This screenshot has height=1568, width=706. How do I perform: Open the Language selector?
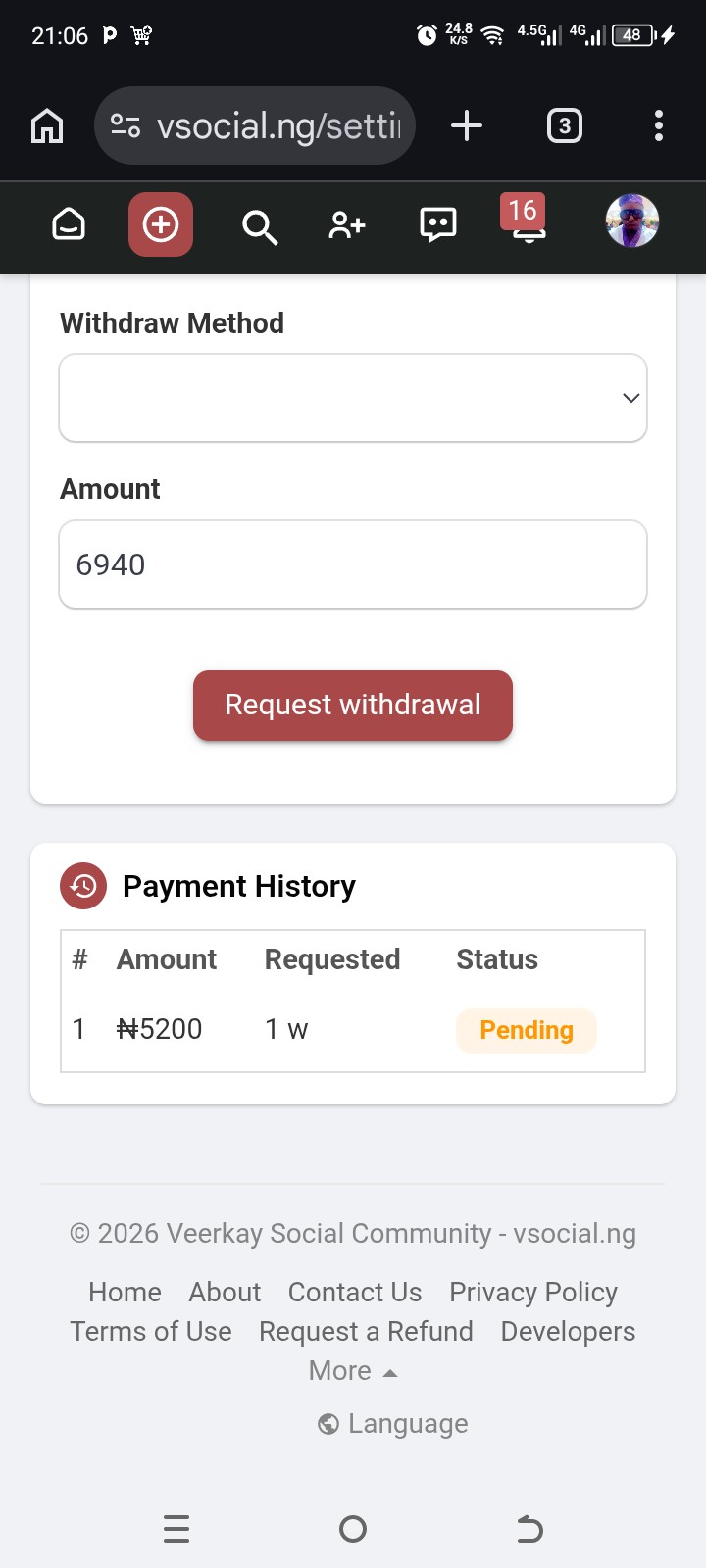[x=394, y=1423]
